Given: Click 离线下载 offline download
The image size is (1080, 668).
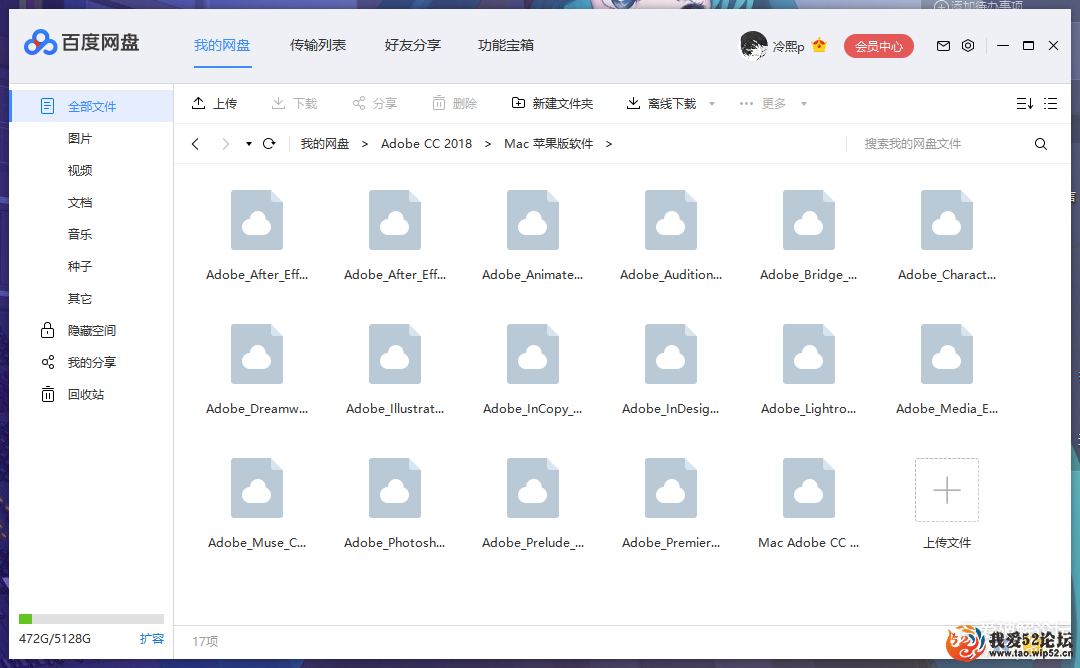Looking at the screenshot, I should tap(661, 103).
